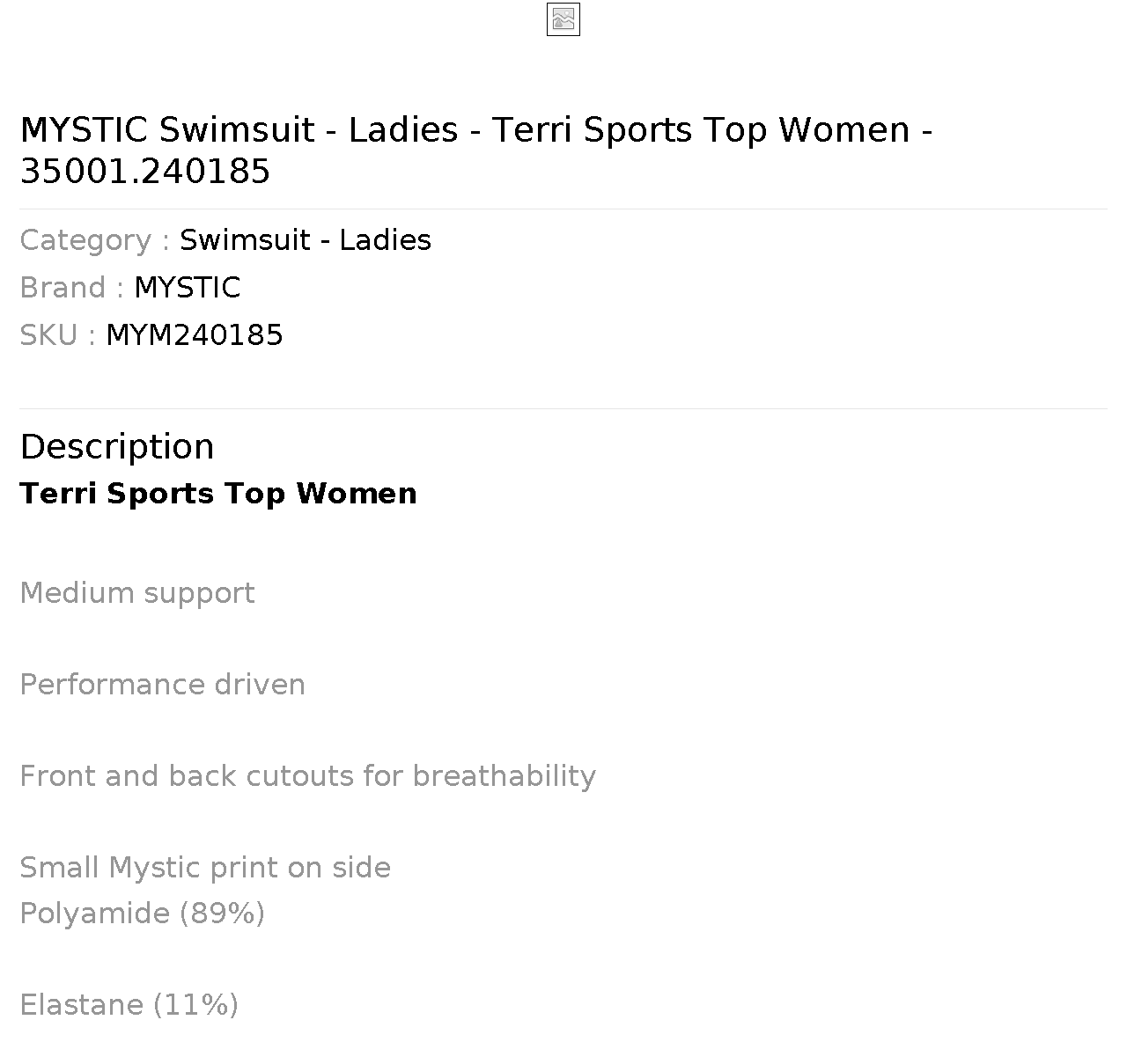Click the 'Category :' label
Screen dimensions: 1127x1064
95,240
